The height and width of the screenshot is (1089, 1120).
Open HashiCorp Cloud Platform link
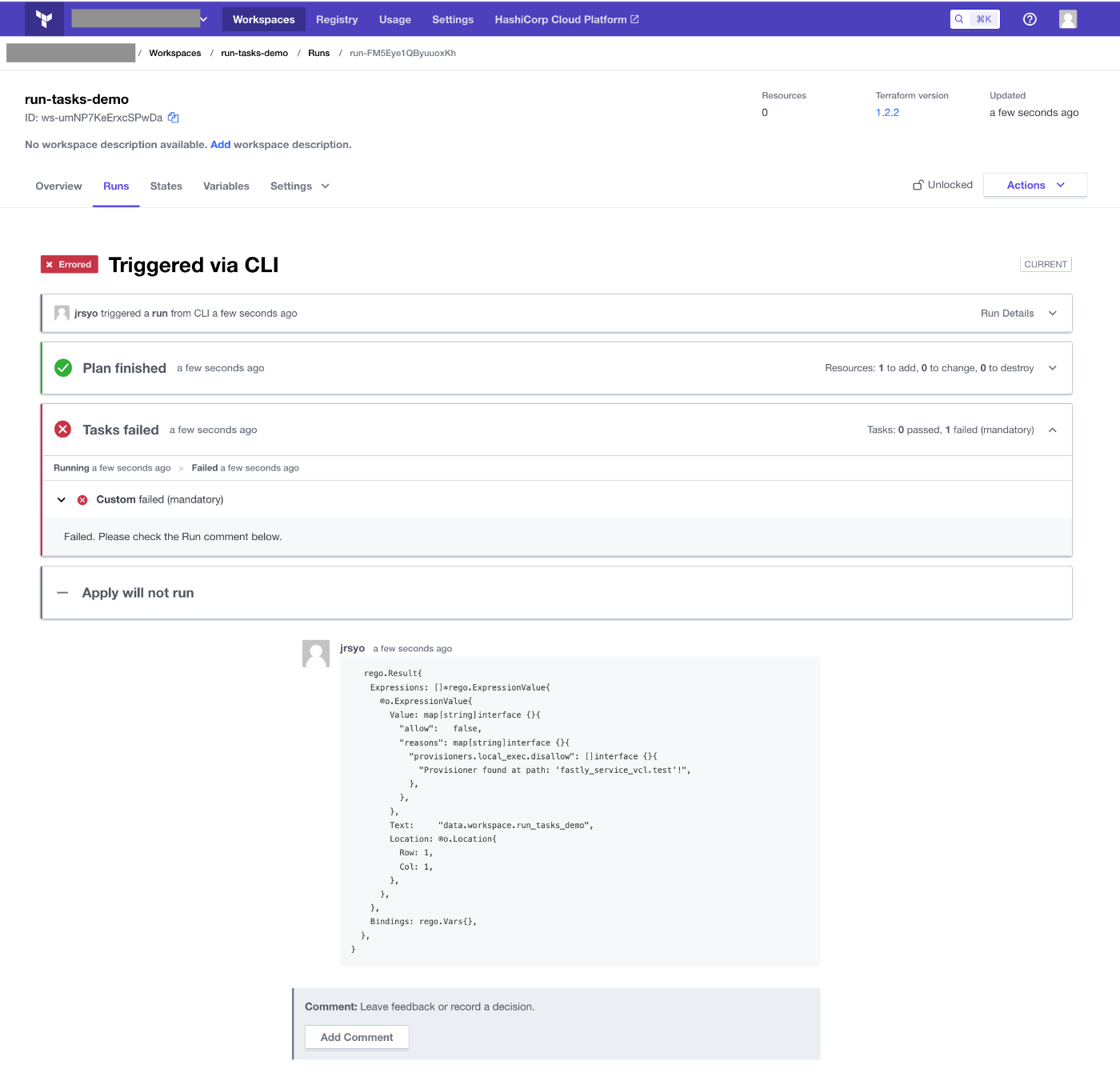[x=566, y=19]
